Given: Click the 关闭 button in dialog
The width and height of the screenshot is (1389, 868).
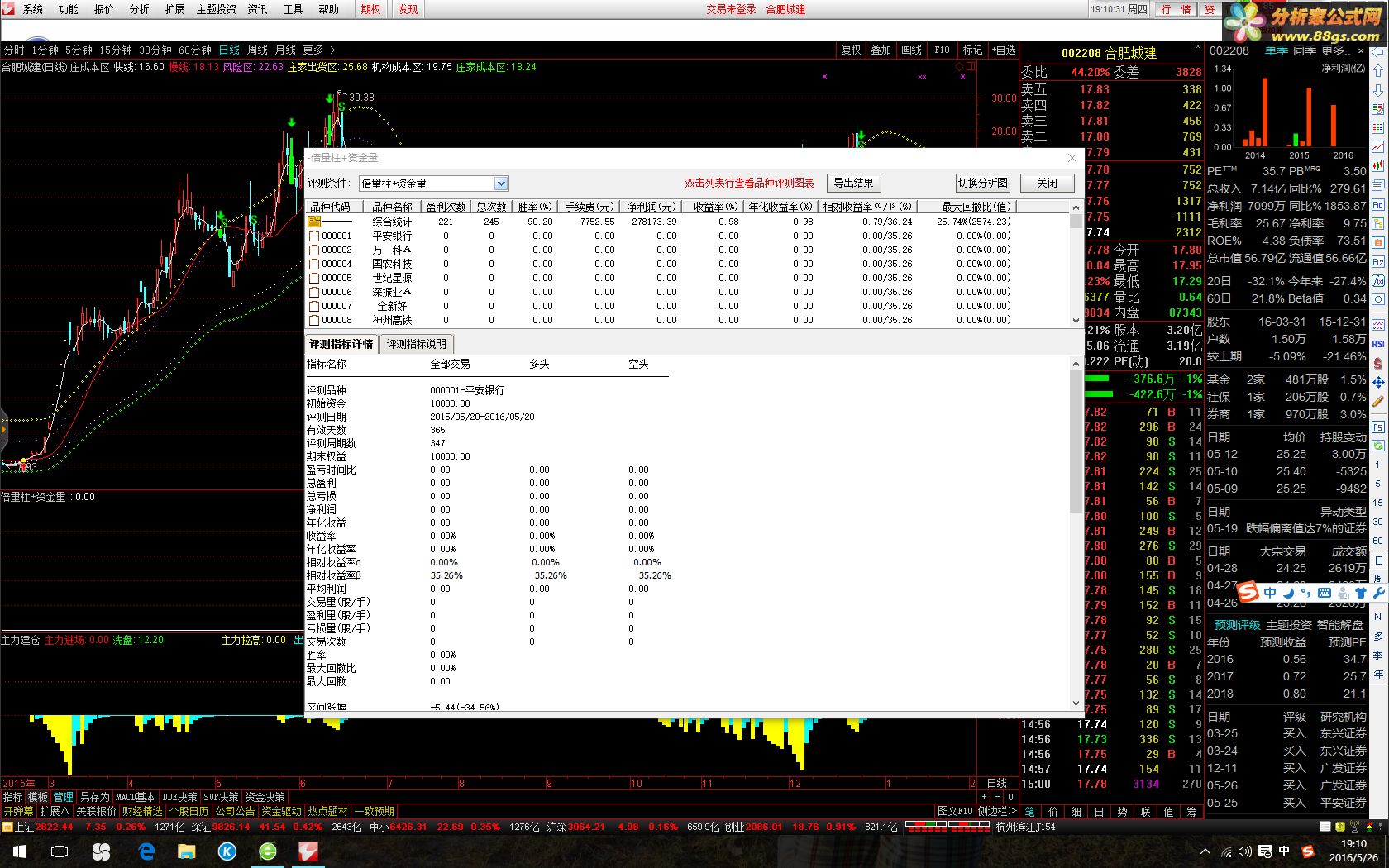Looking at the screenshot, I should pyautogui.click(x=1047, y=183).
